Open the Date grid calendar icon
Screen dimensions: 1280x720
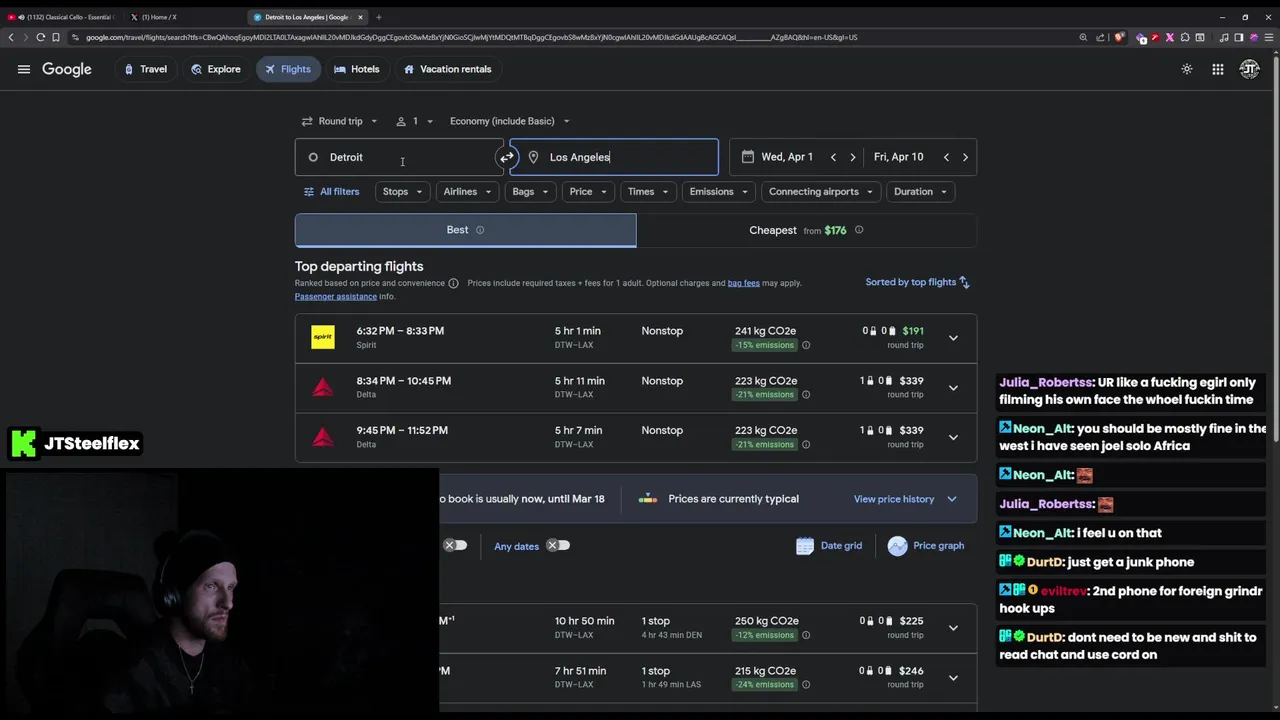tap(805, 546)
